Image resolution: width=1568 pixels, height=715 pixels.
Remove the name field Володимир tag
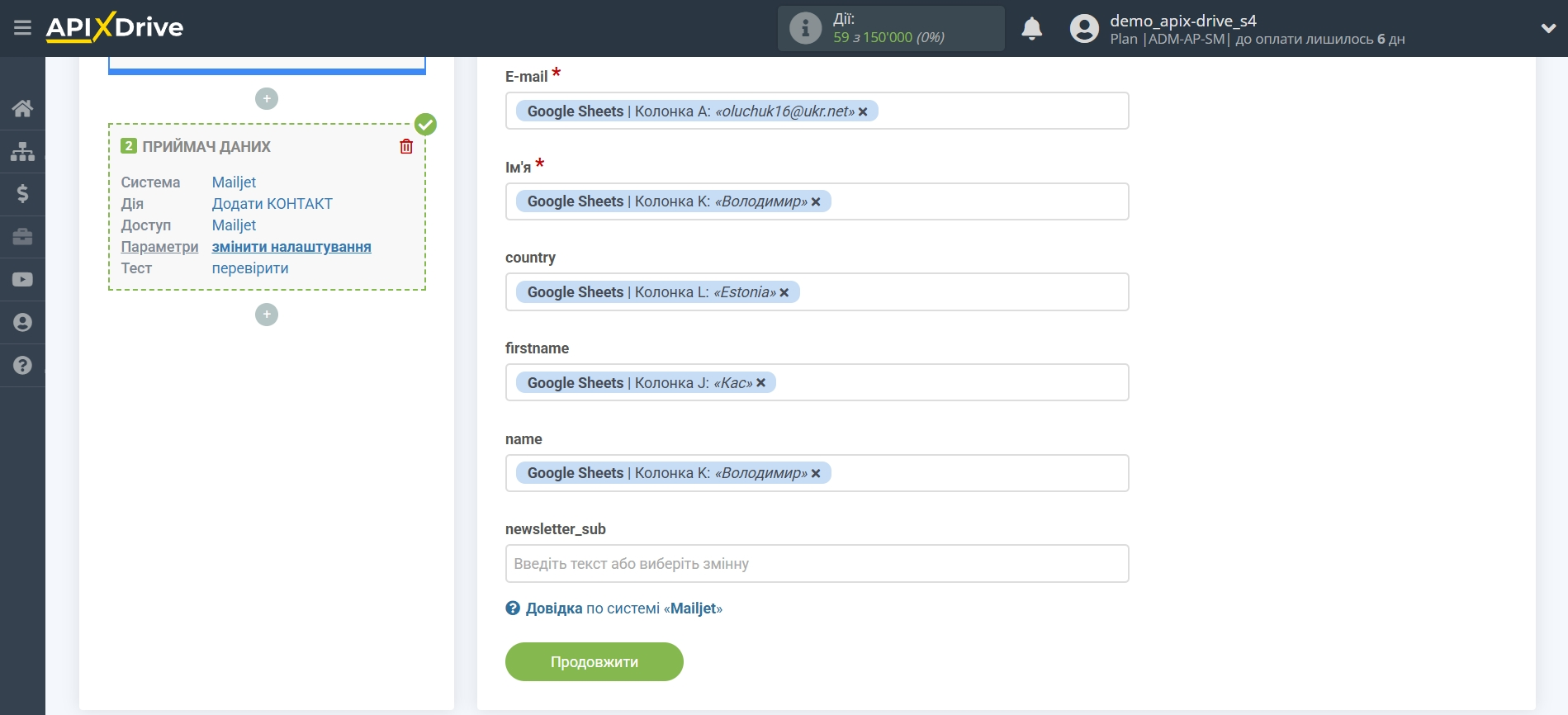816,473
